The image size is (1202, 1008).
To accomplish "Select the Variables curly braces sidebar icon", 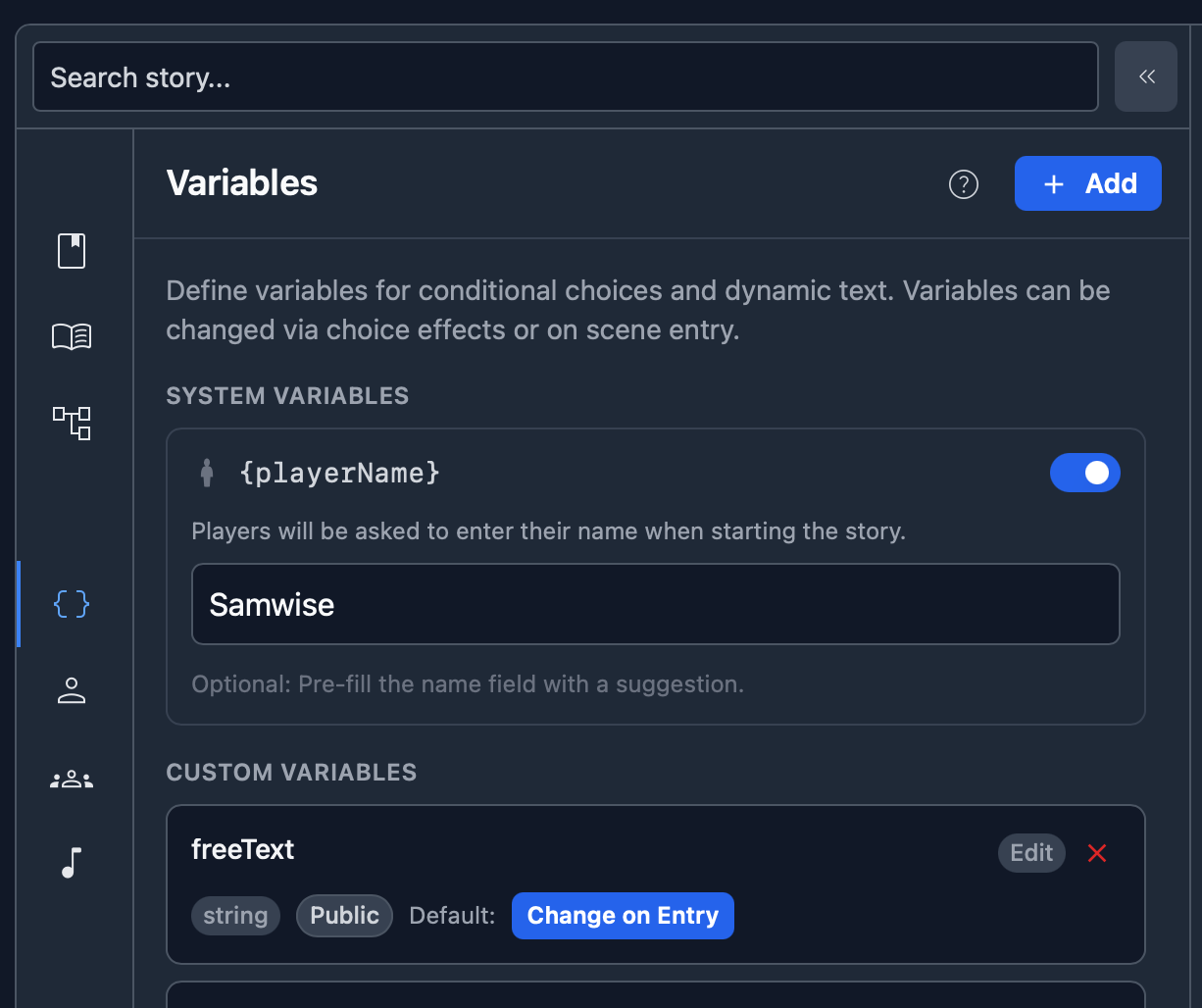I will coord(72,604).
